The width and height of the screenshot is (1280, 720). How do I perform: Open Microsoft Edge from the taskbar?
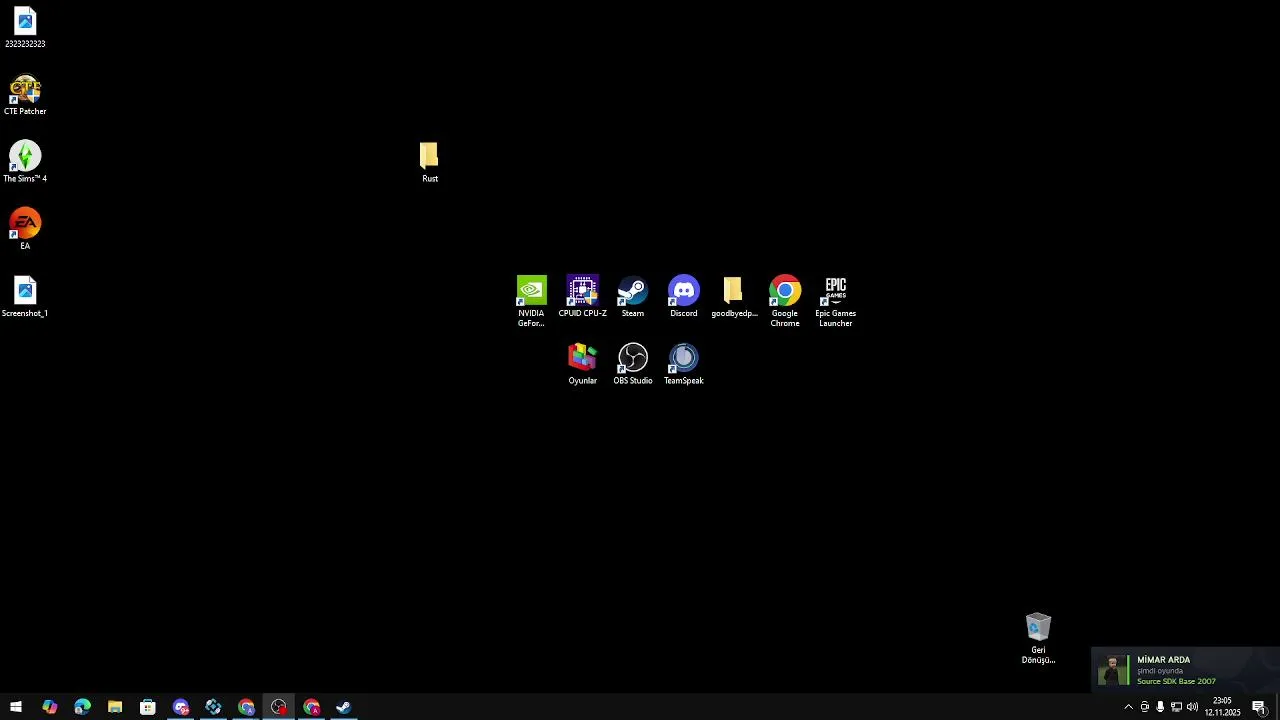tap(82, 707)
